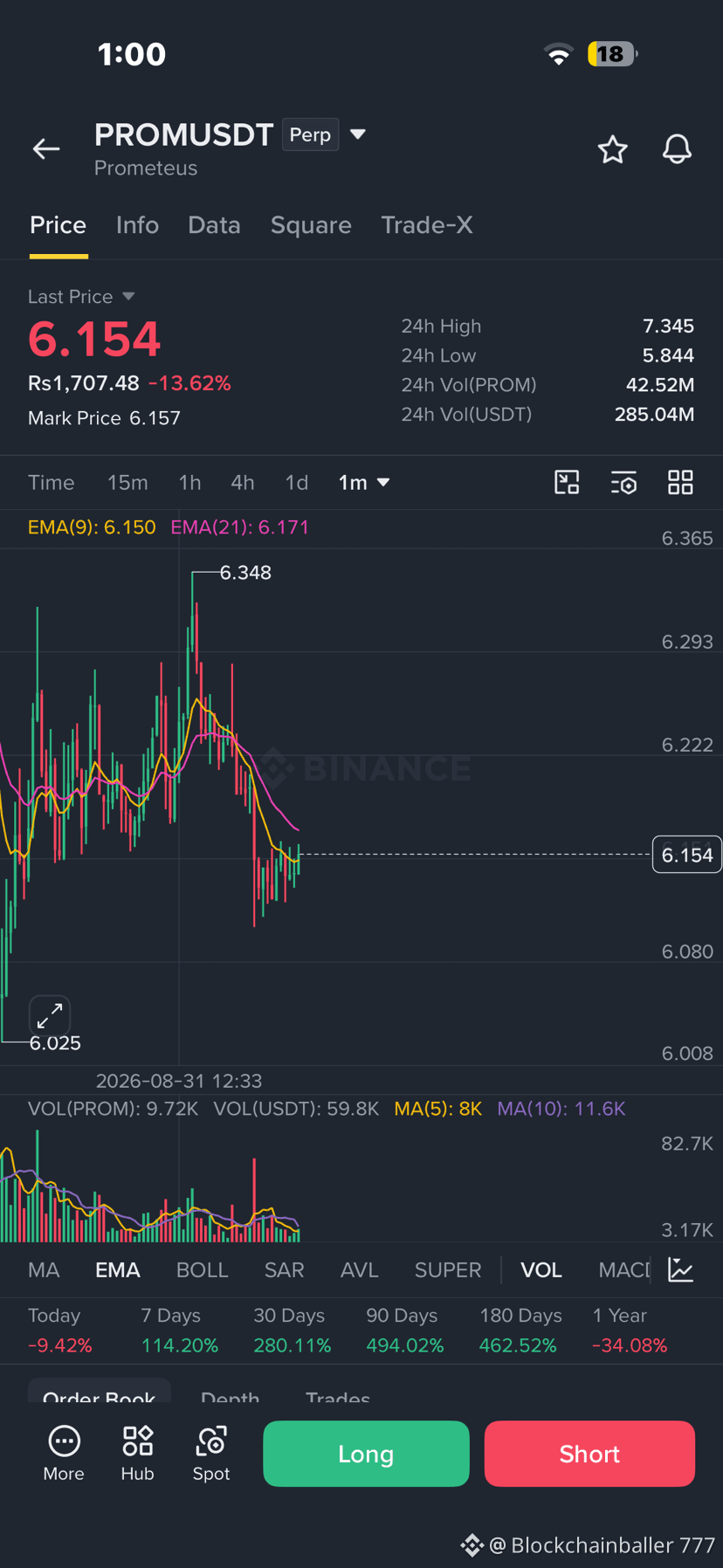The height and width of the screenshot is (1568, 723).
Task: Tap the Mark Price 6.157 text
Action: [x=104, y=418]
